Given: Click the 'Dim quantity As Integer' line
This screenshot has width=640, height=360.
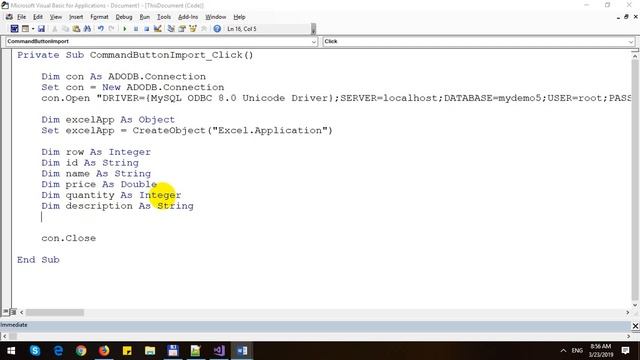Looking at the screenshot, I should coord(111,195).
